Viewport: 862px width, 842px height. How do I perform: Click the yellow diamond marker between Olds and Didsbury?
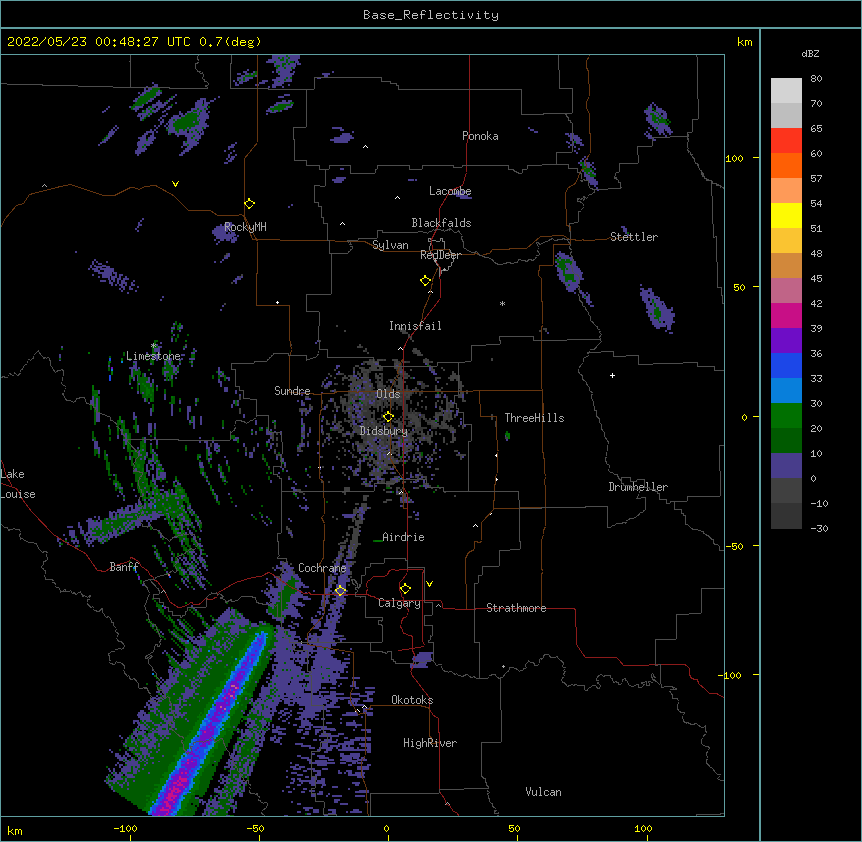389,417
